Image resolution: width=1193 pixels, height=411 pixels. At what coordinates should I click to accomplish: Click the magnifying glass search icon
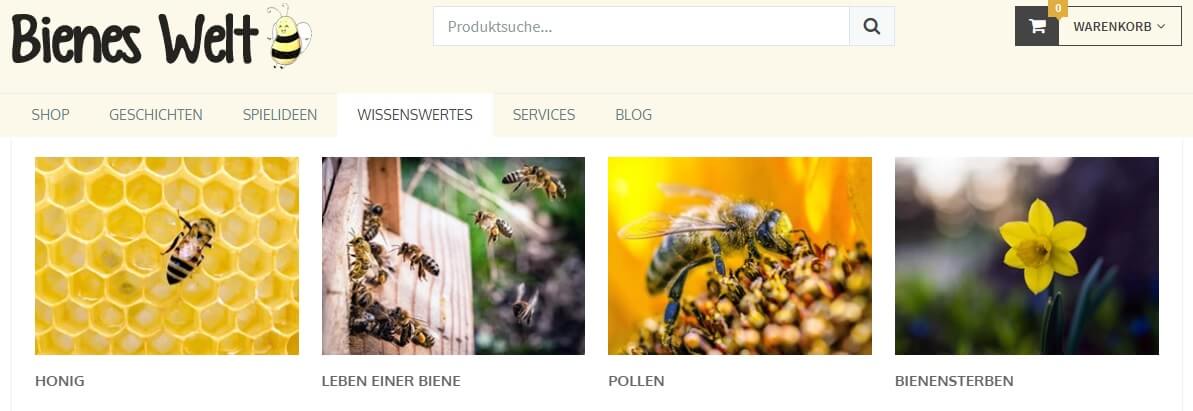pos(872,27)
